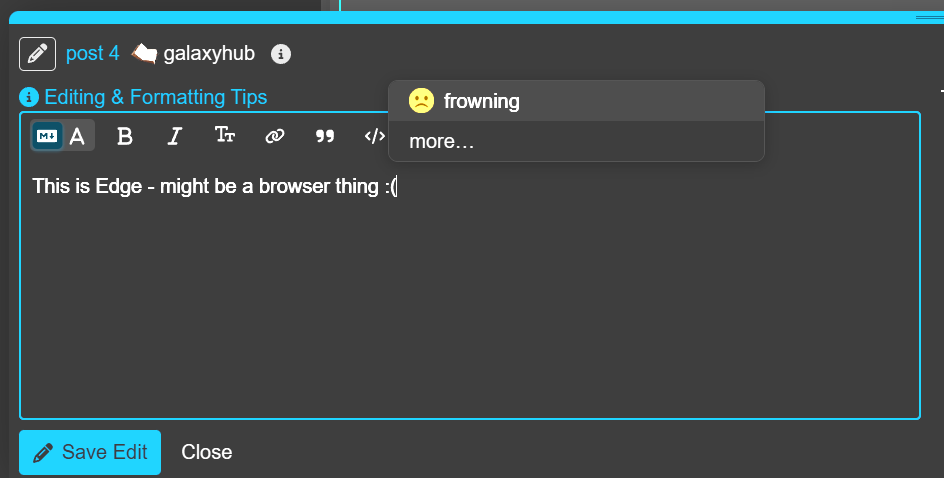Image resolution: width=944 pixels, height=478 pixels.
Task: Click the pencil edit icon
Action: click(x=37, y=53)
